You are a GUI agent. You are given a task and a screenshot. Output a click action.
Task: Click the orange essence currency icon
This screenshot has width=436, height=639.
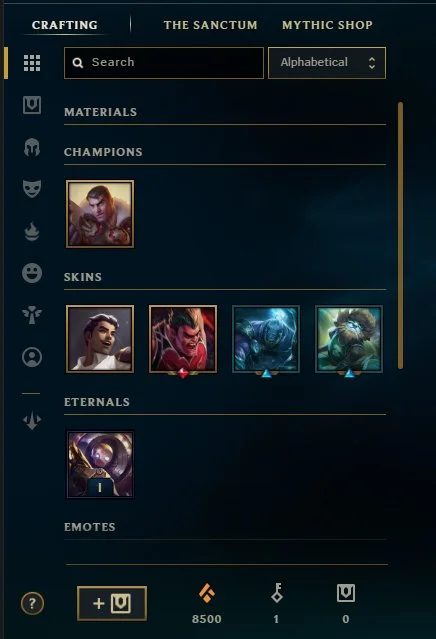[207, 593]
